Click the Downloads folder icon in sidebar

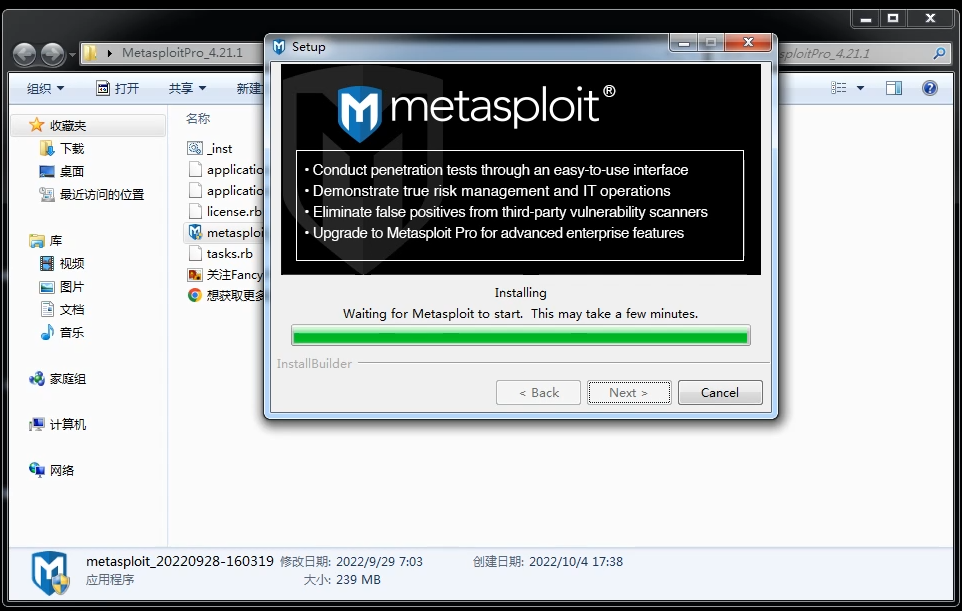(47, 148)
